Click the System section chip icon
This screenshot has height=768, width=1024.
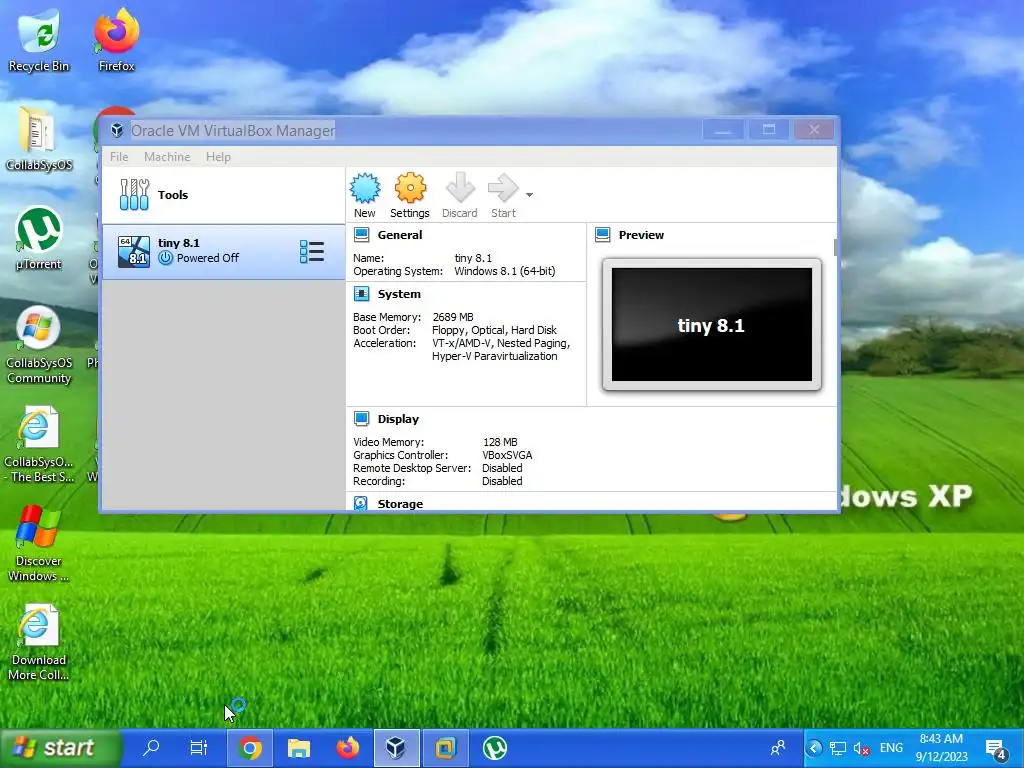[362, 294]
